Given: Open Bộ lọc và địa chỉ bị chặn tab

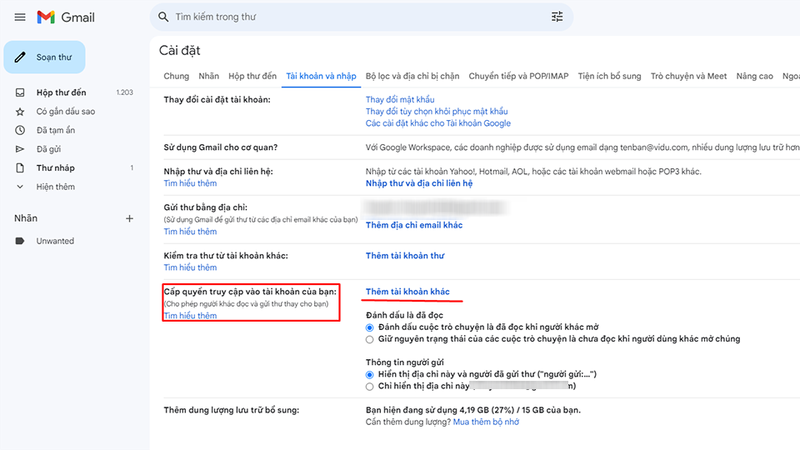Looking at the screenshot, I should pos(412,76).
